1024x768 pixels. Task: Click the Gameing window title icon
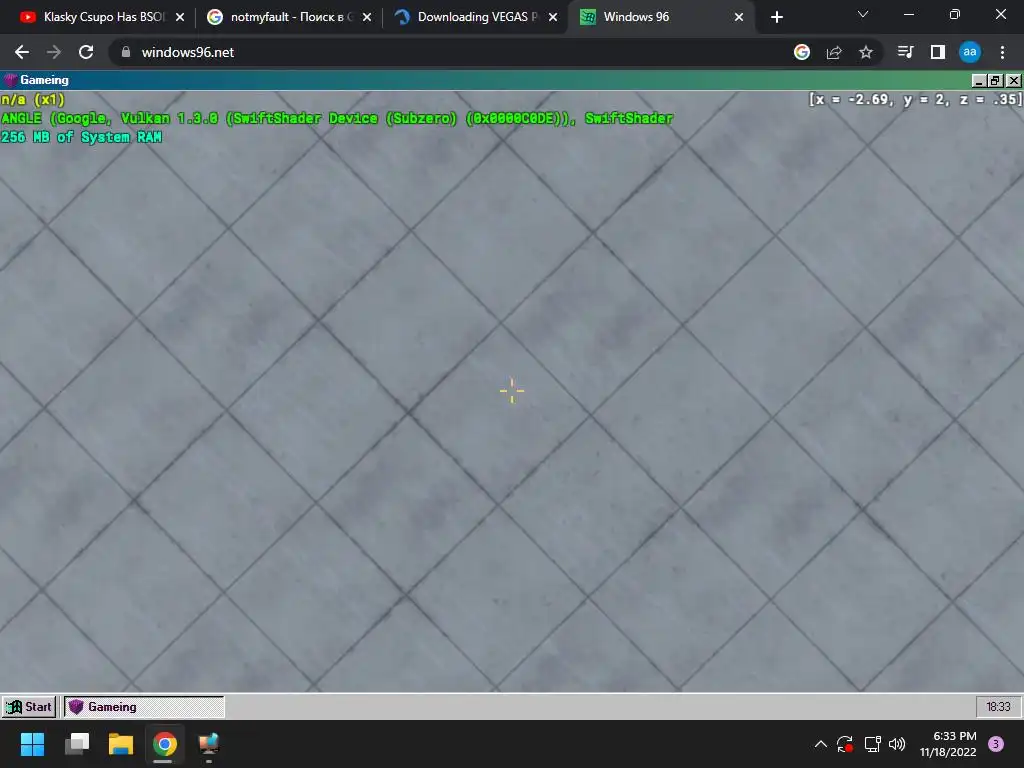coord(10,80)
